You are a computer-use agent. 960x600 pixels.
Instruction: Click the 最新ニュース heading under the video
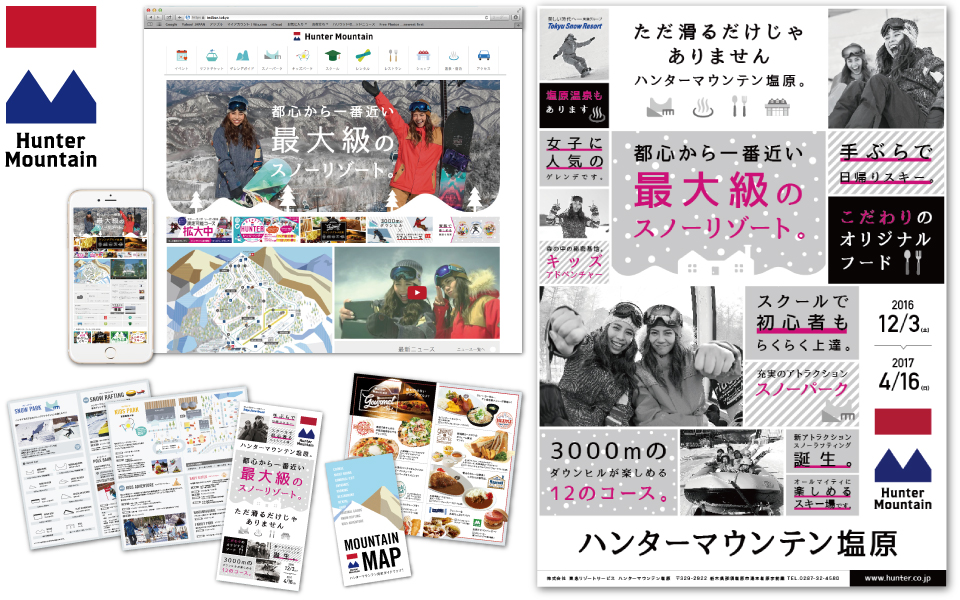tap(416, 349)
